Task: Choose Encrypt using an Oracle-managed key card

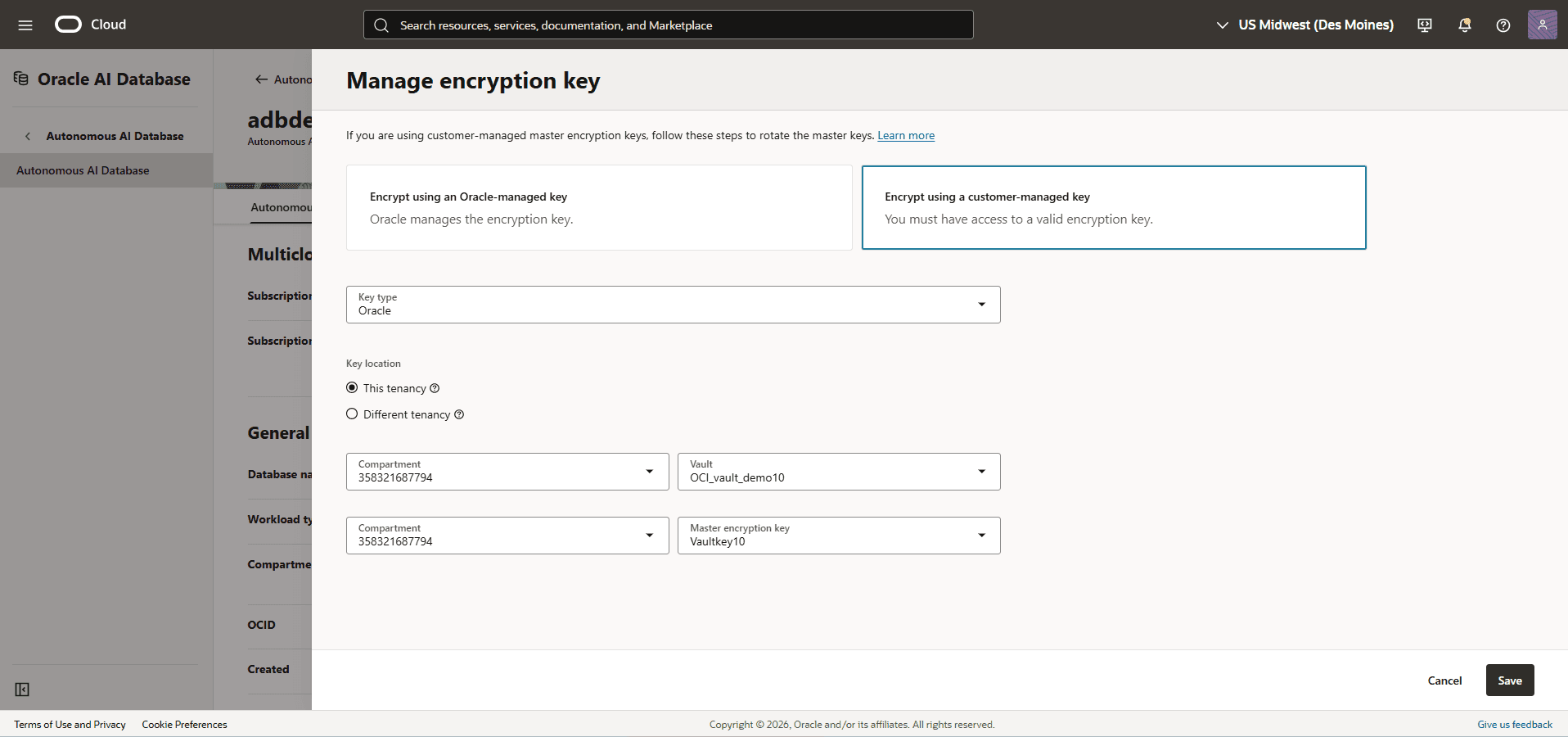Action: (599, 208)
